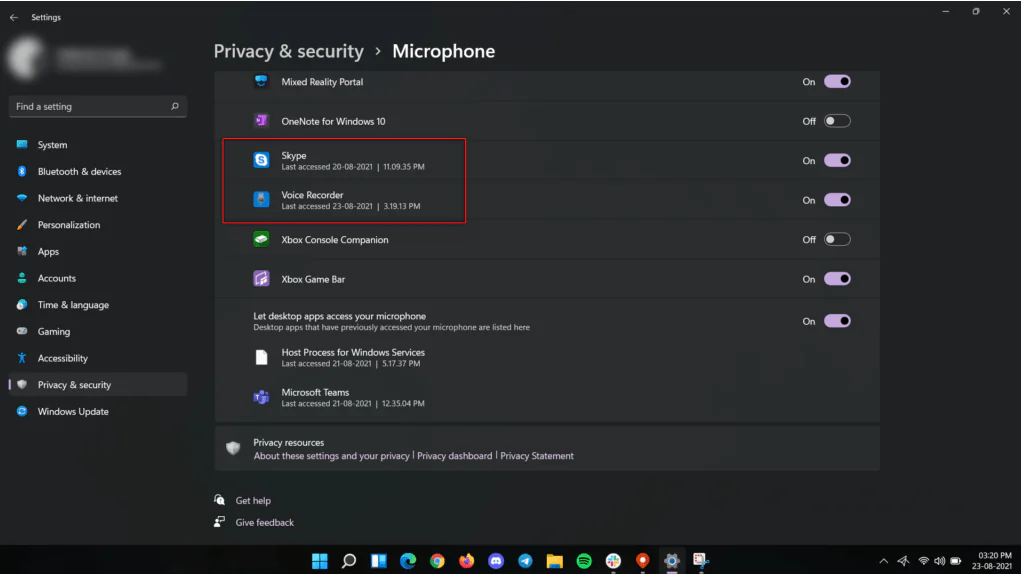Disable Skype microphone access toggle
1021x574 pixels.
pos(837,160)
